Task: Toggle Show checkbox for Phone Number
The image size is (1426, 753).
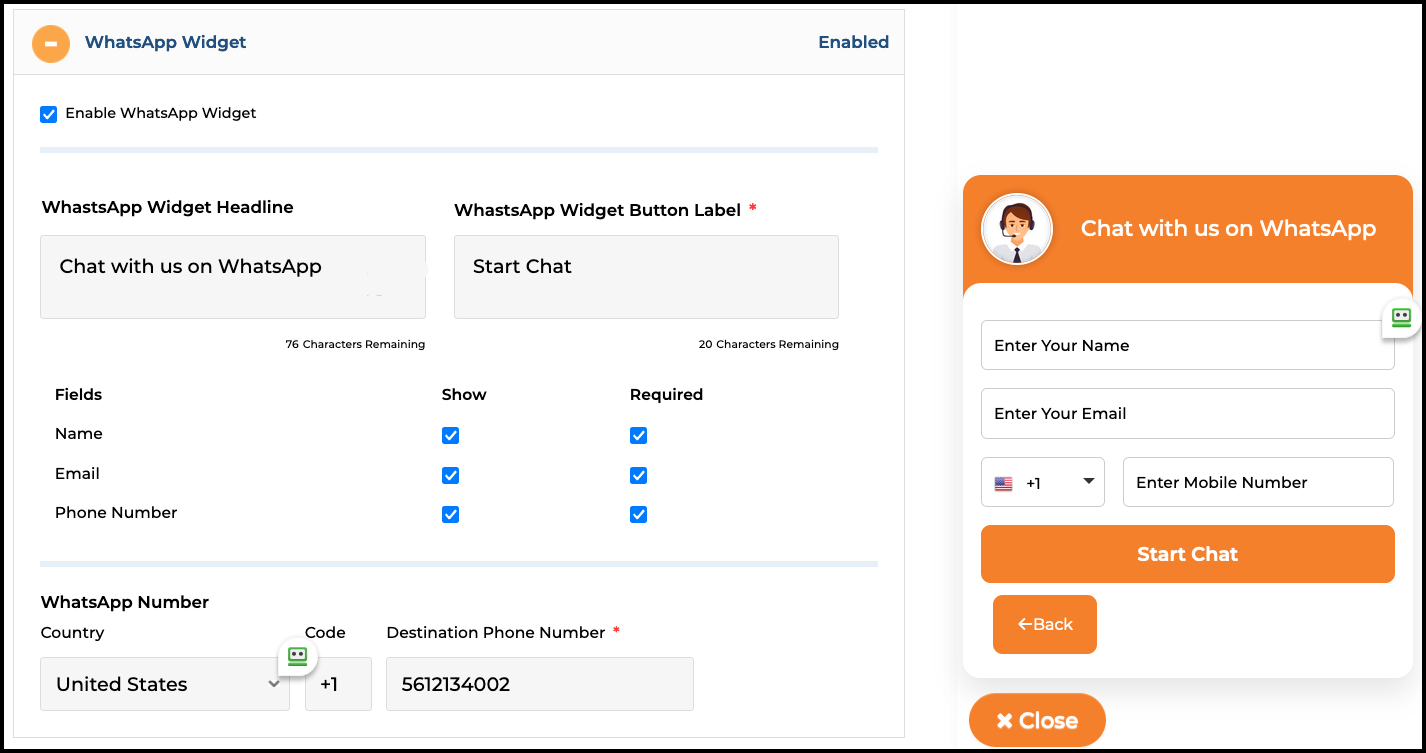Action: 451,514
